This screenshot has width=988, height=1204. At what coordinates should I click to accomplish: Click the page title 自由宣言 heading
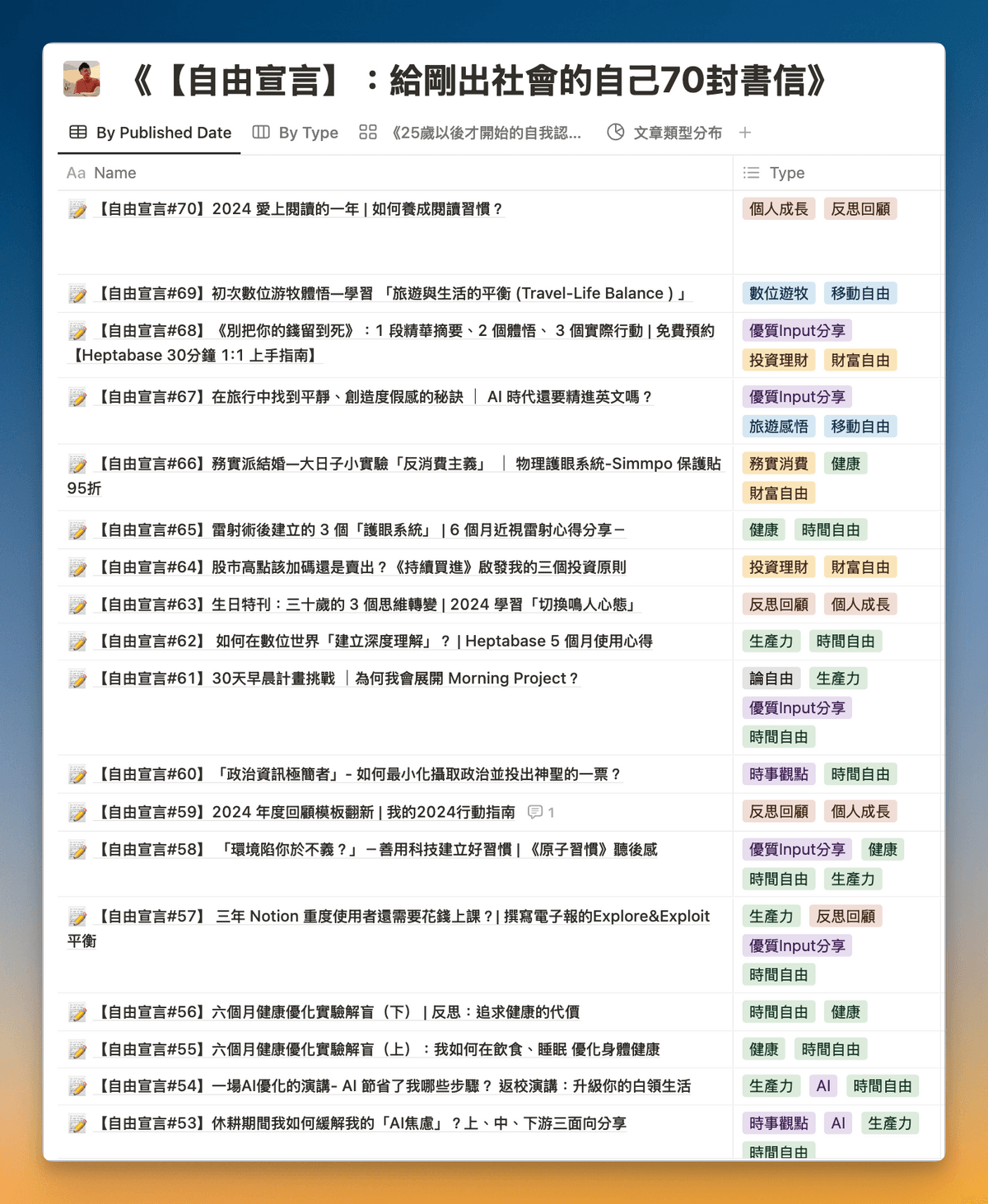click(478, 81)
